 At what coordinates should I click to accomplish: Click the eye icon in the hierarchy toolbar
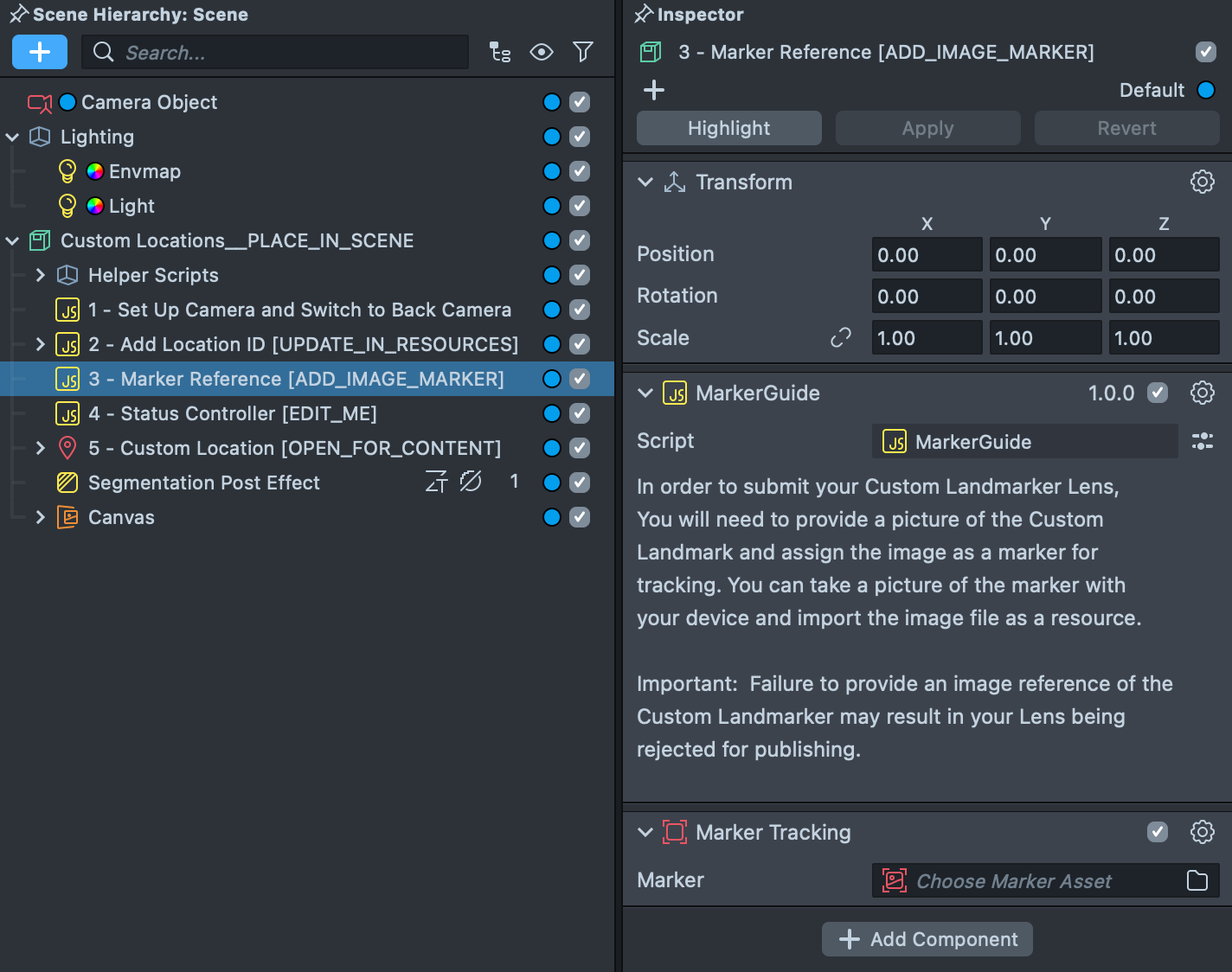(542, 52)
